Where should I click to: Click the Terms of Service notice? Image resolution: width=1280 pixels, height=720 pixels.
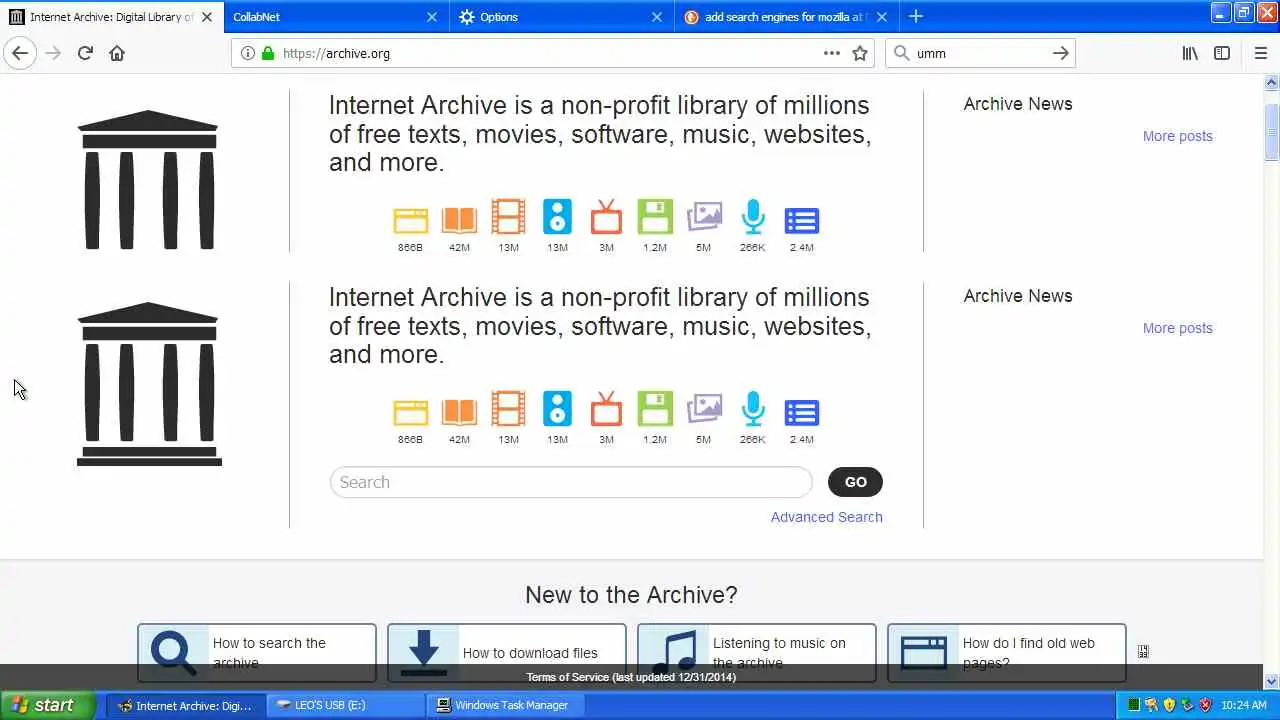(x=631, y=677)
